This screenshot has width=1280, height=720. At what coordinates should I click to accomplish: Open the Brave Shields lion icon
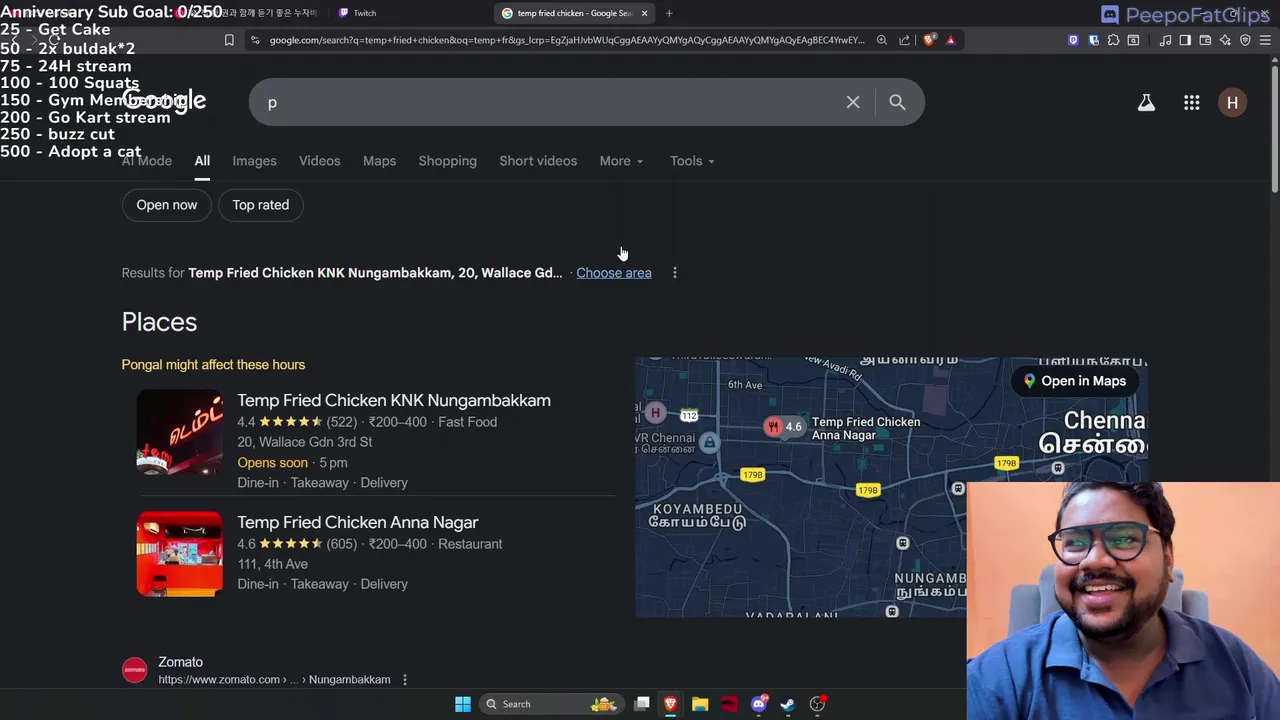click(929, 40)
